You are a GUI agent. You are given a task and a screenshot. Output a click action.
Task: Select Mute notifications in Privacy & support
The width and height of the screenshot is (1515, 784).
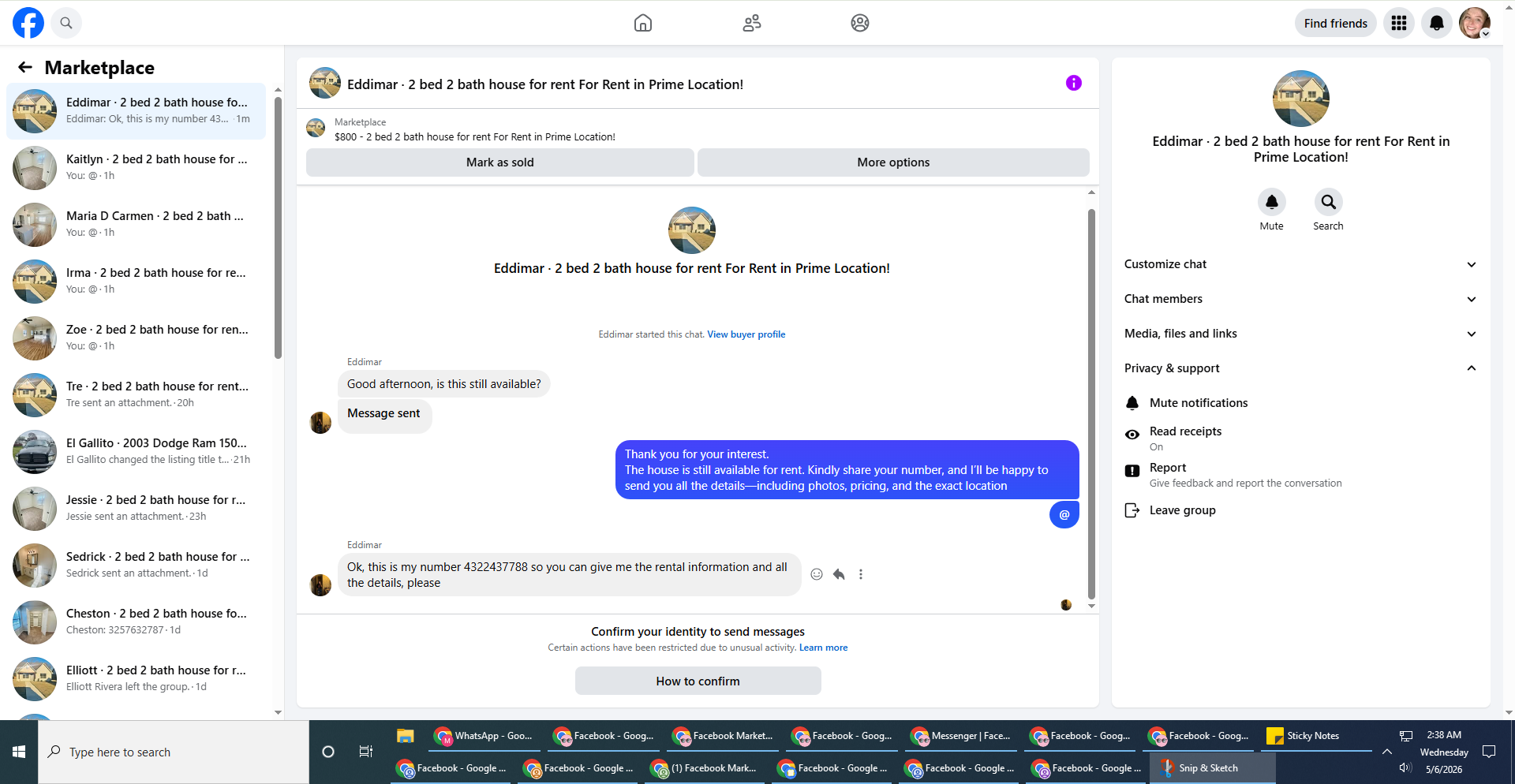pos(1300,403)
